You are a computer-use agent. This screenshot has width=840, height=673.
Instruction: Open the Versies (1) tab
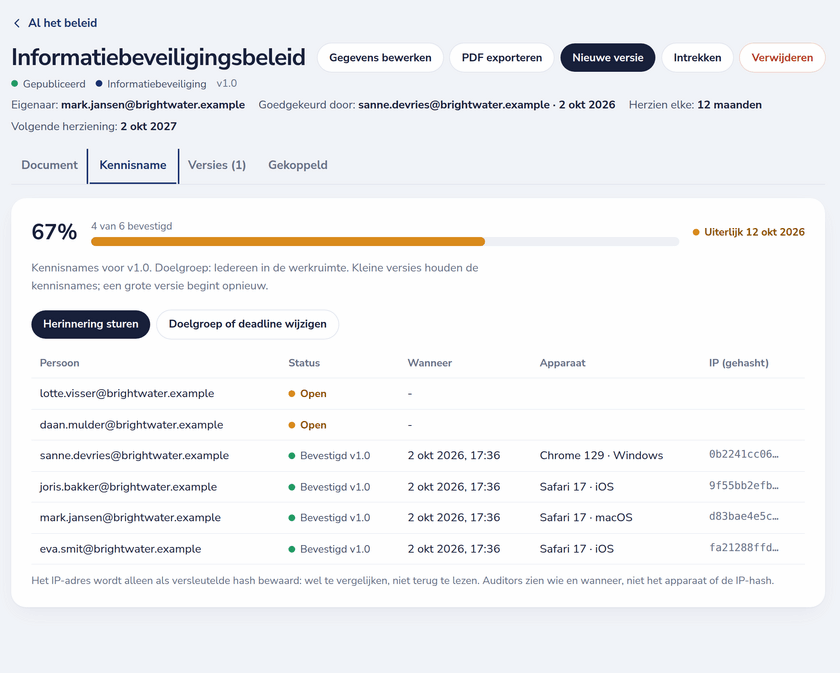217,165
